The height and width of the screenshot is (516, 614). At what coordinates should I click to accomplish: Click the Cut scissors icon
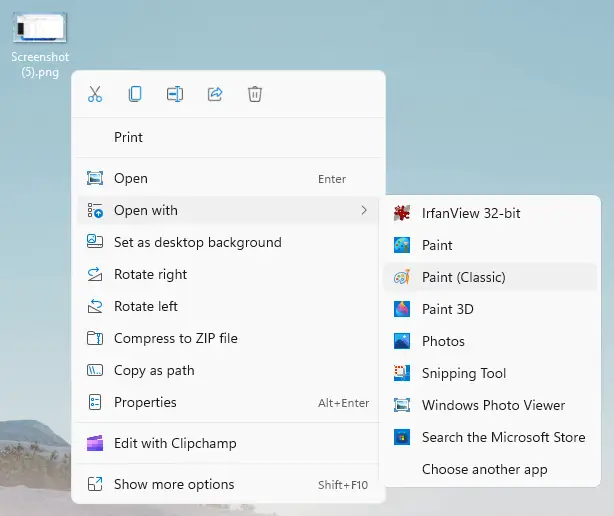coord(95,94)
